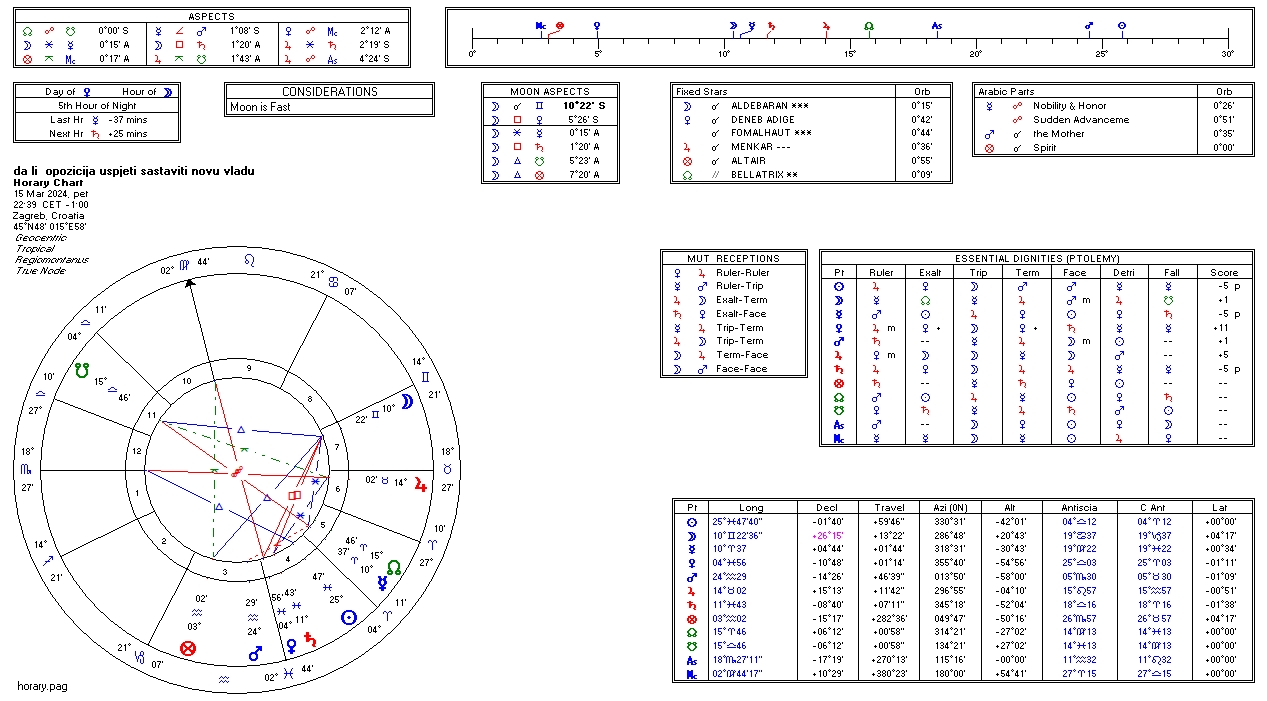The image size is (1267, 701).
Task: Select the Part of Fortune marker on the ruler
Action: pyautogui.click(x=559, y=25)
